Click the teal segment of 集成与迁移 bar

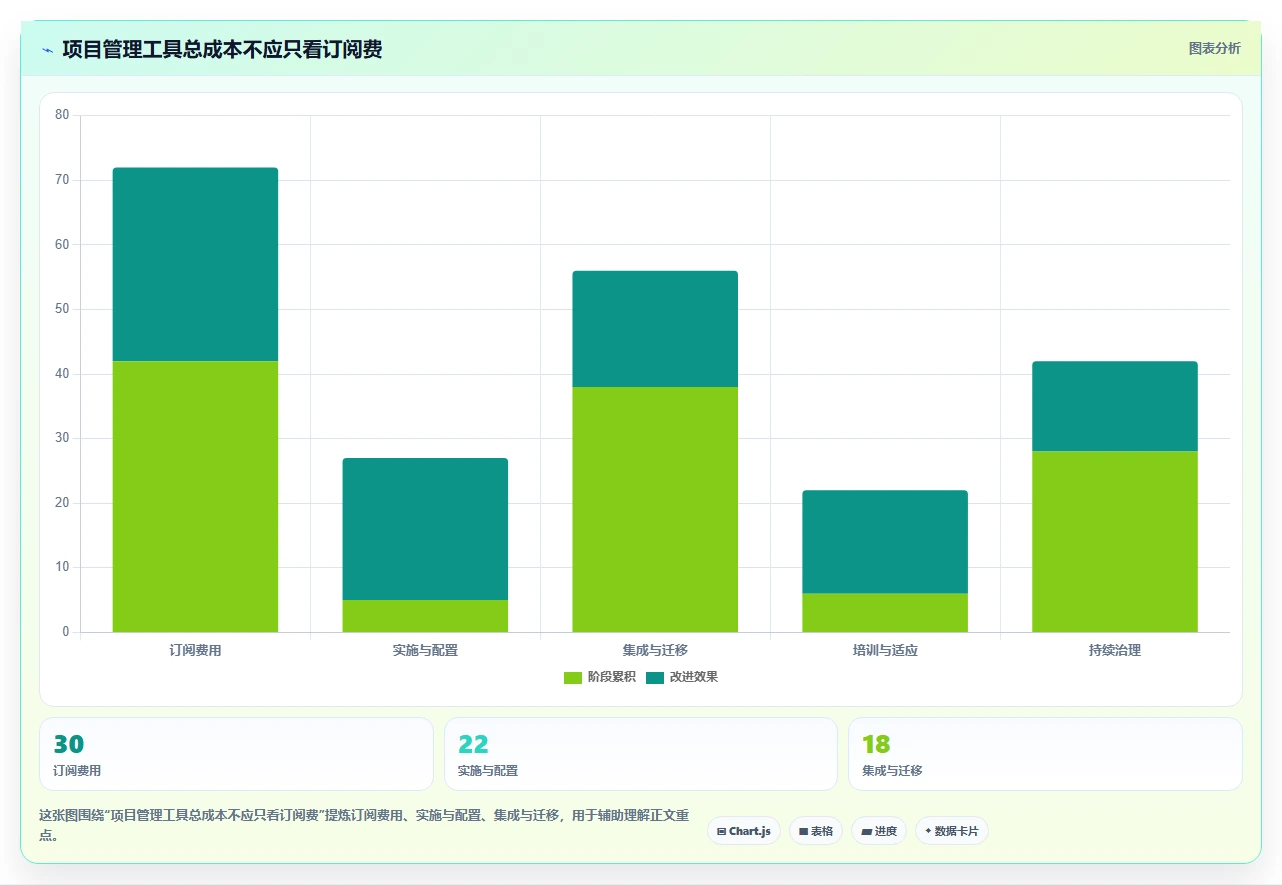655,329
